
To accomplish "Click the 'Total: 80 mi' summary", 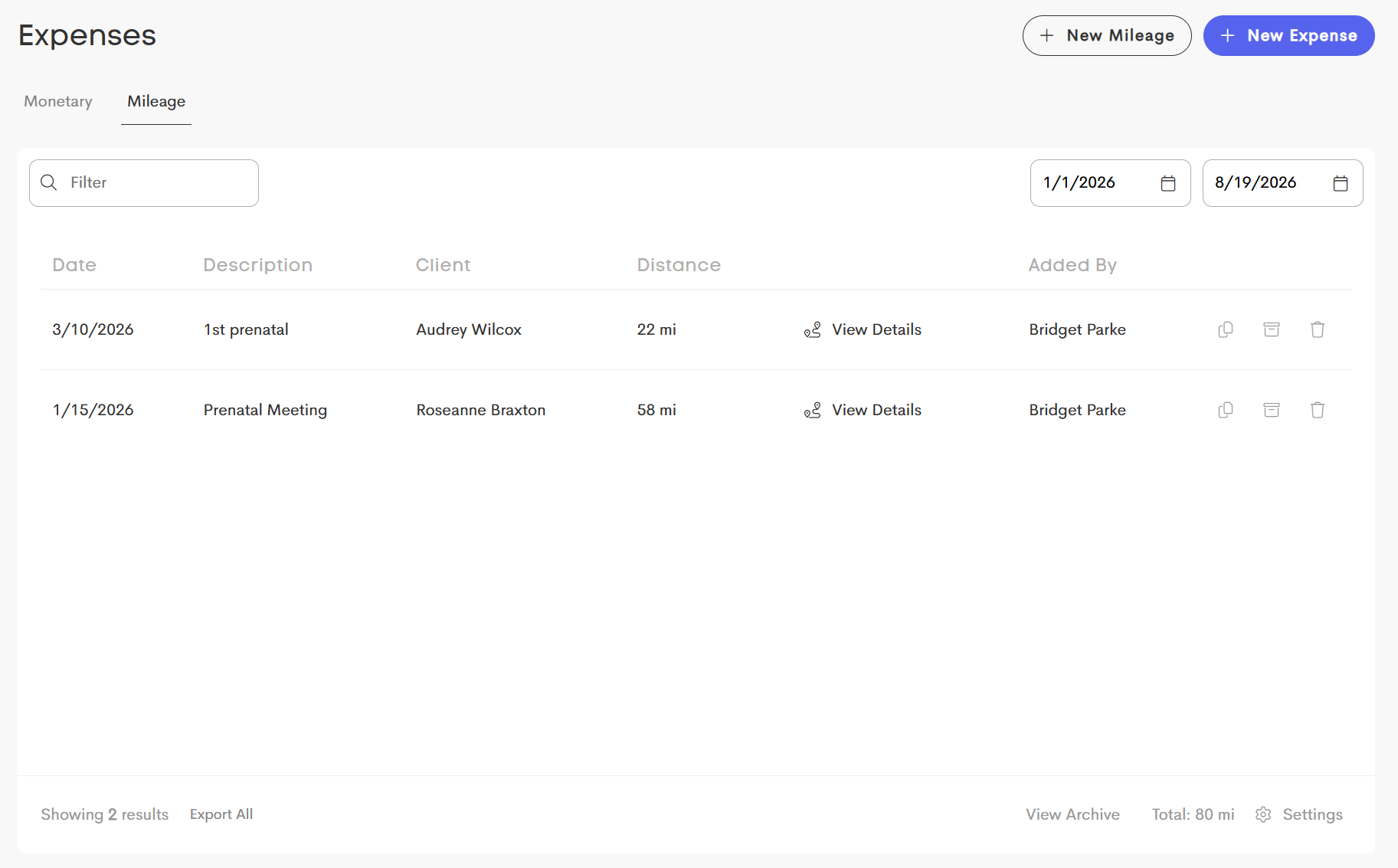I will [x=1193, y=814].
